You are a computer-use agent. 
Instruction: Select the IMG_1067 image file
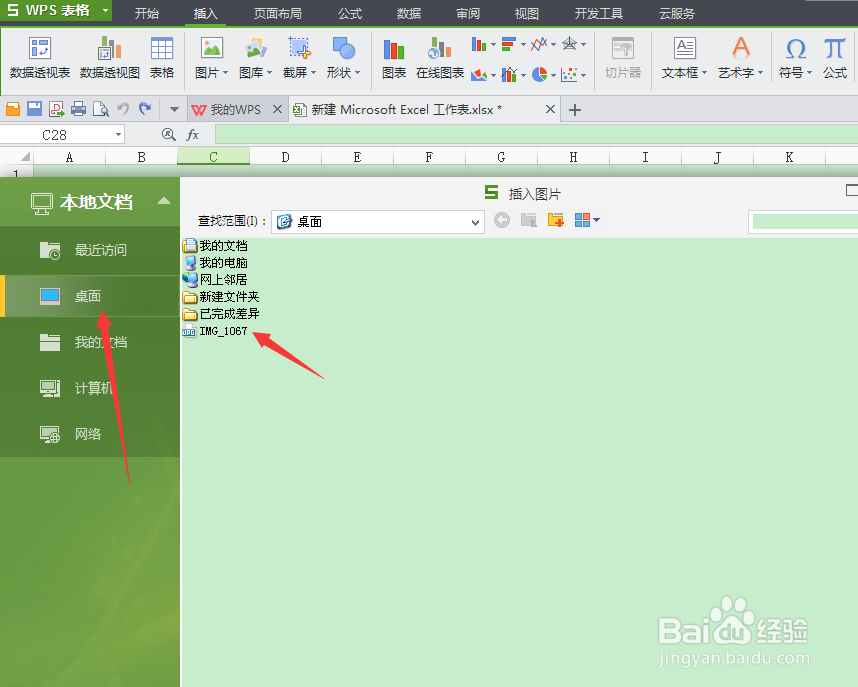(x=215, y=331)
